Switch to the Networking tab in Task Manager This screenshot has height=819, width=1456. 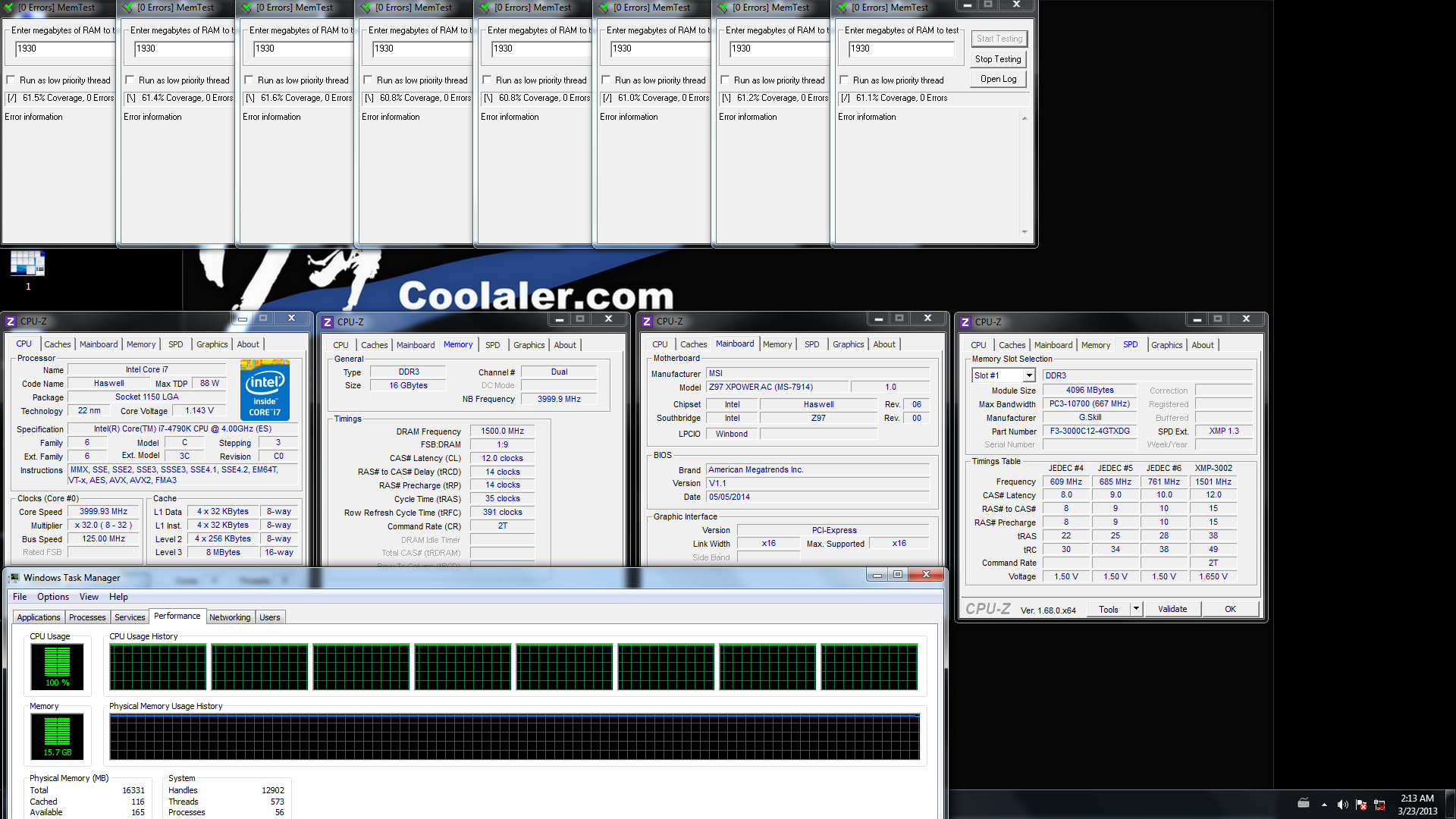[230, 617]
